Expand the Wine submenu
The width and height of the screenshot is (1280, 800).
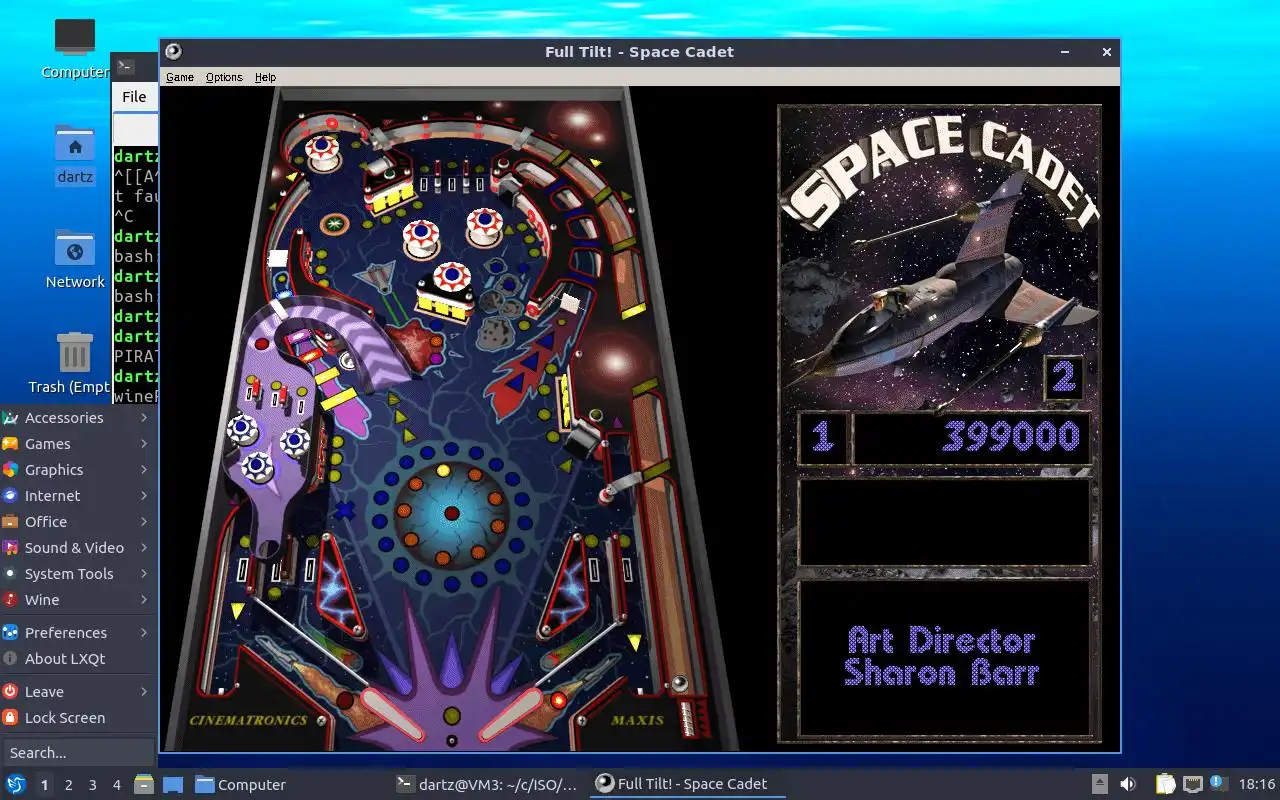pyautogui.click(x=79, y=600)
